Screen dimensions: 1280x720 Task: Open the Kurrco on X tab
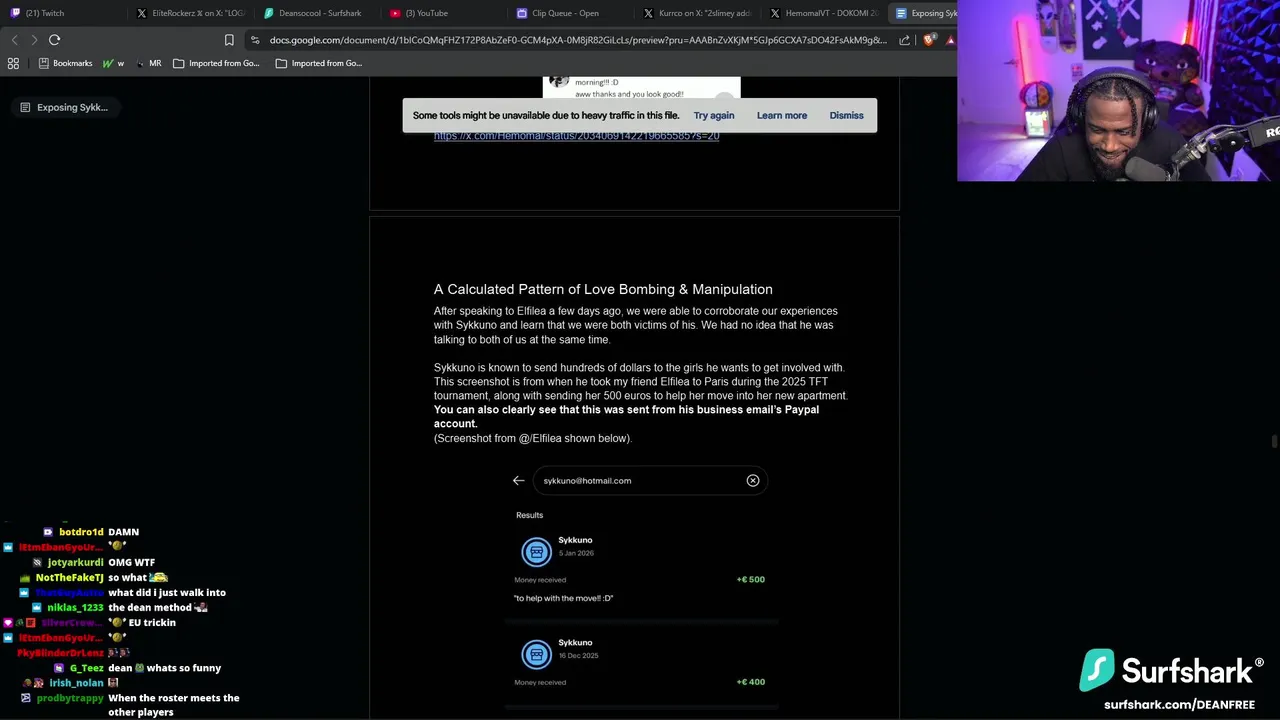click(x=697, y=13)
